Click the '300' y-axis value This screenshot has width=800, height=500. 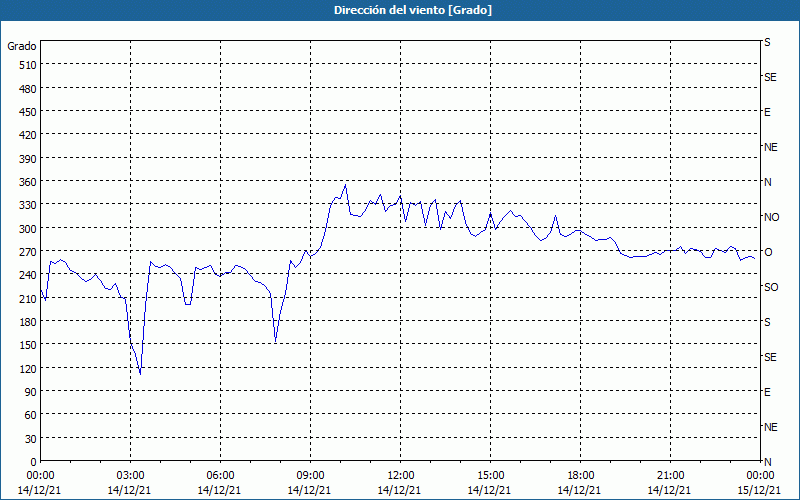point(28,229)
